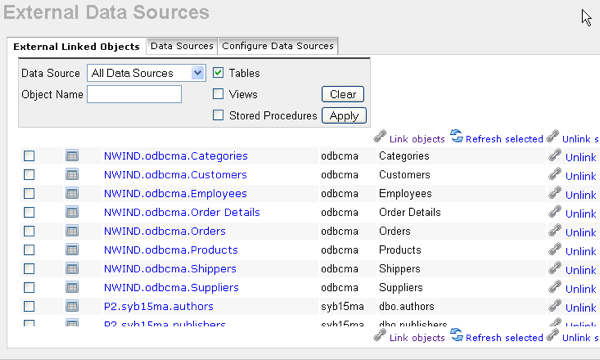Uncheck the Tables checkbox
This screenshot has width=600, height=360.
(x=218, y=73)
